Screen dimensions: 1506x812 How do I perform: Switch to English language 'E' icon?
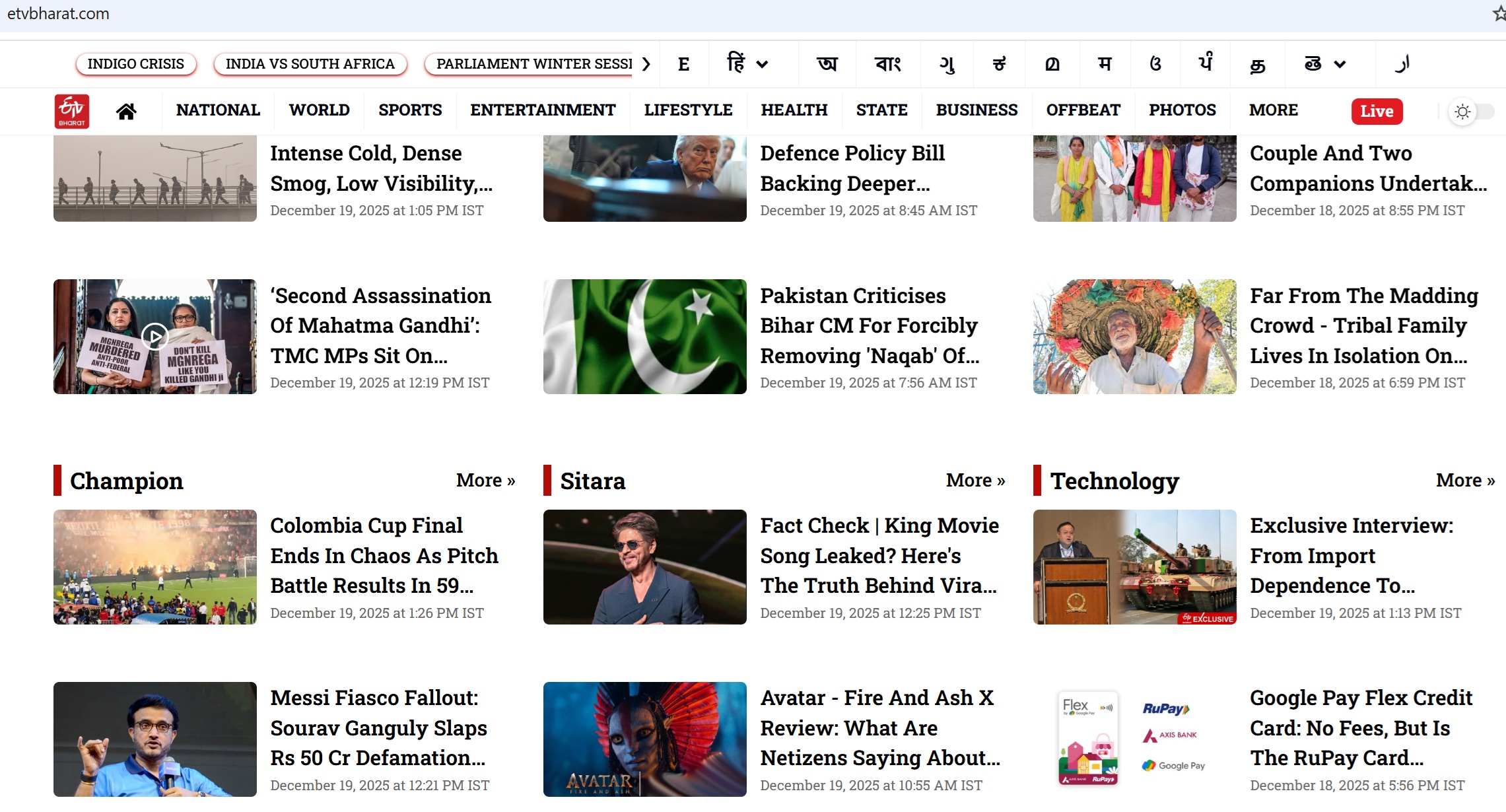pos(683,64)
